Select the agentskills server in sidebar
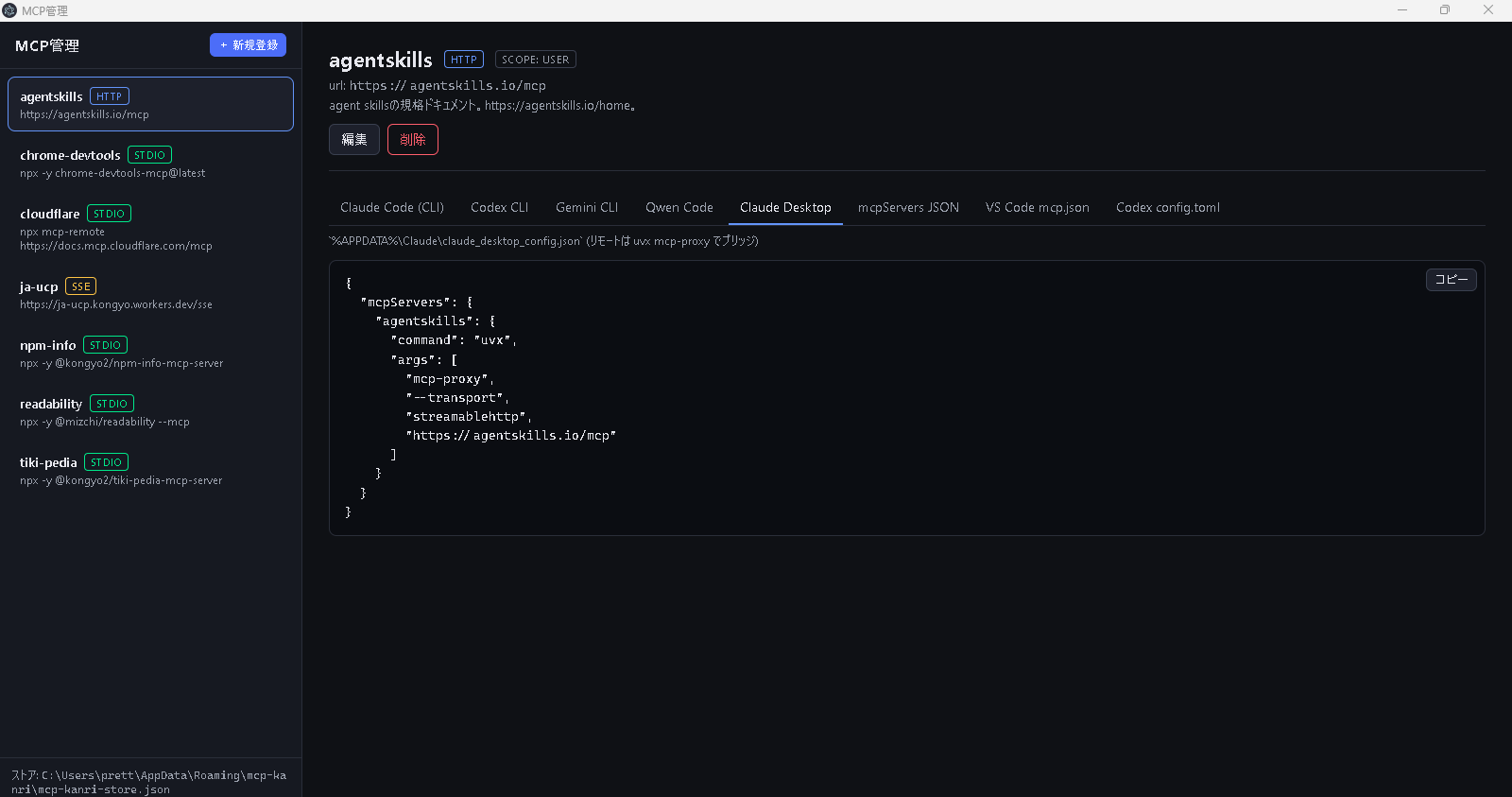 [x=150, y=104]
